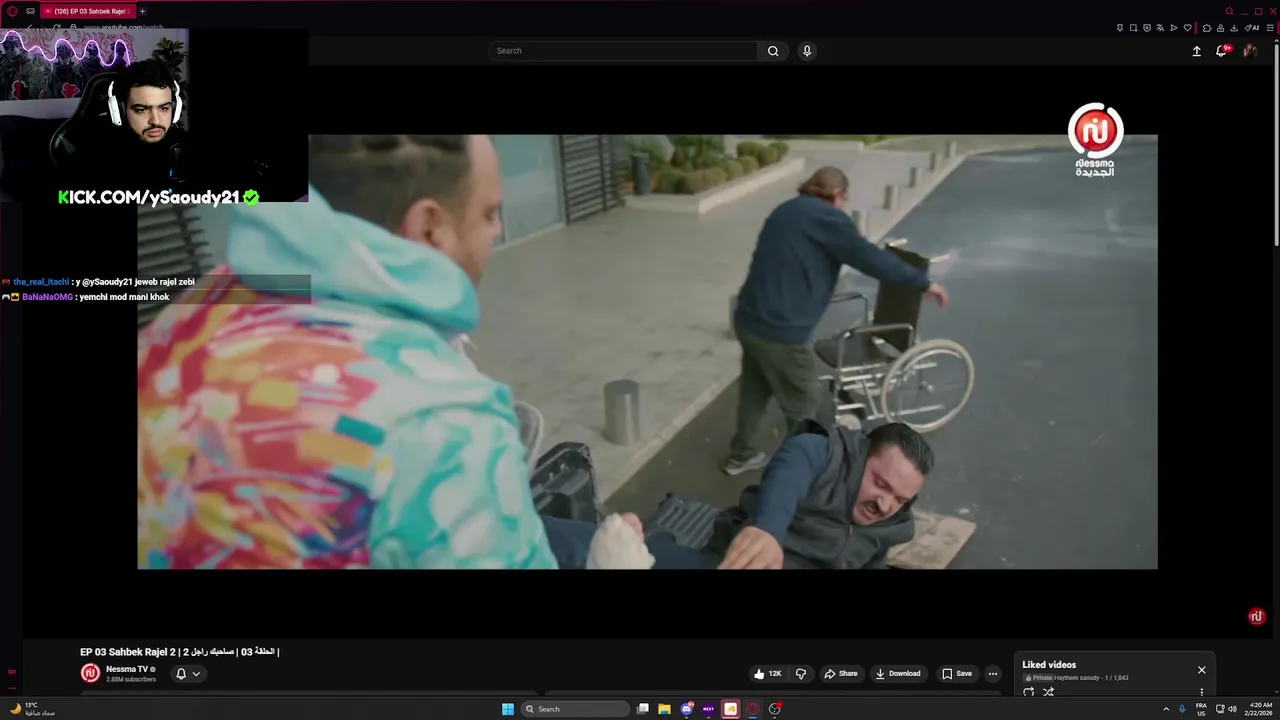The image size is (1280, 720).
Task: Open a new browser tab
Action: [142, 11]
